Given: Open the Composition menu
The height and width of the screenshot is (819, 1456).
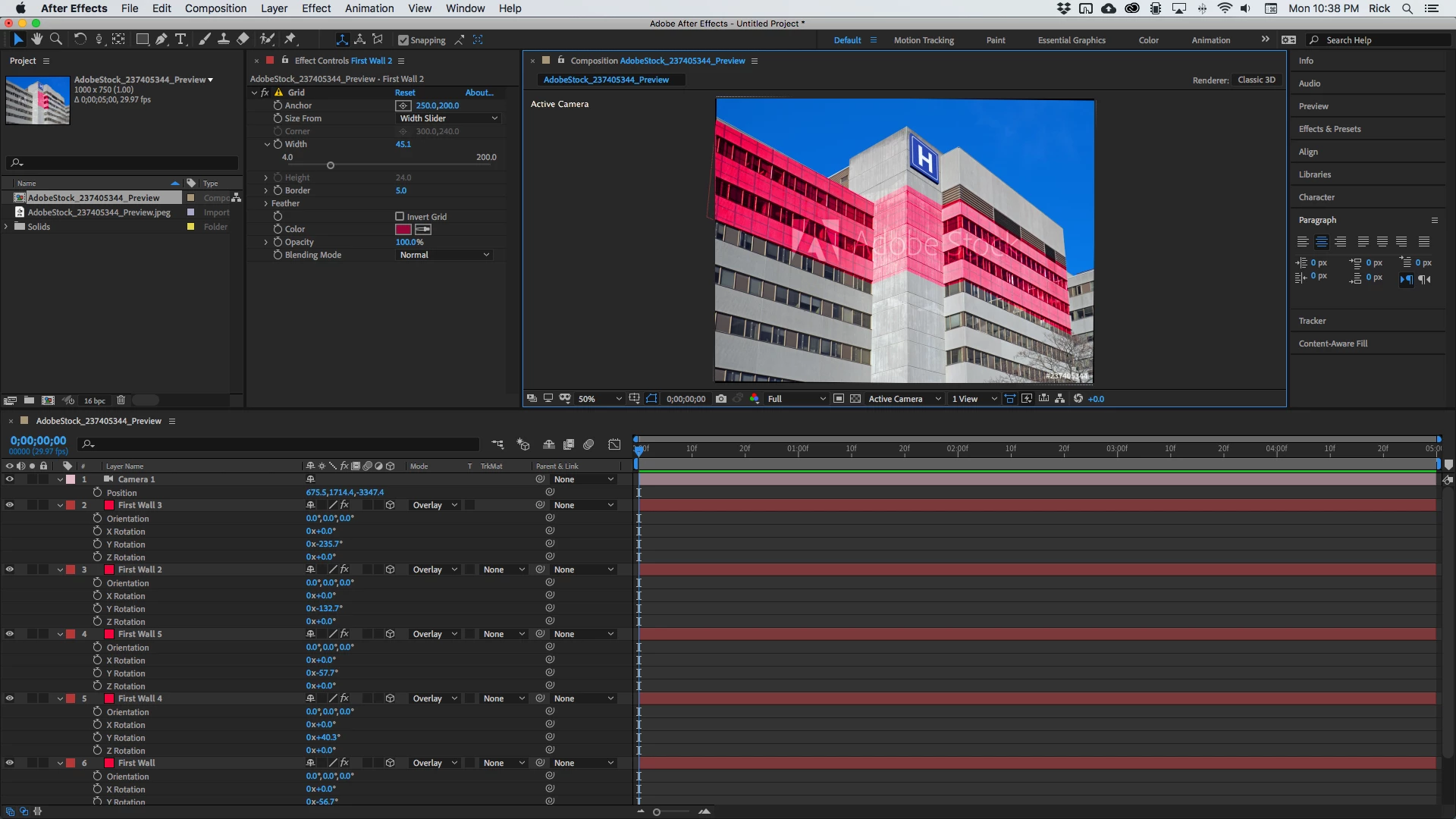Looking at the screenshot, I should coord(215,8).
